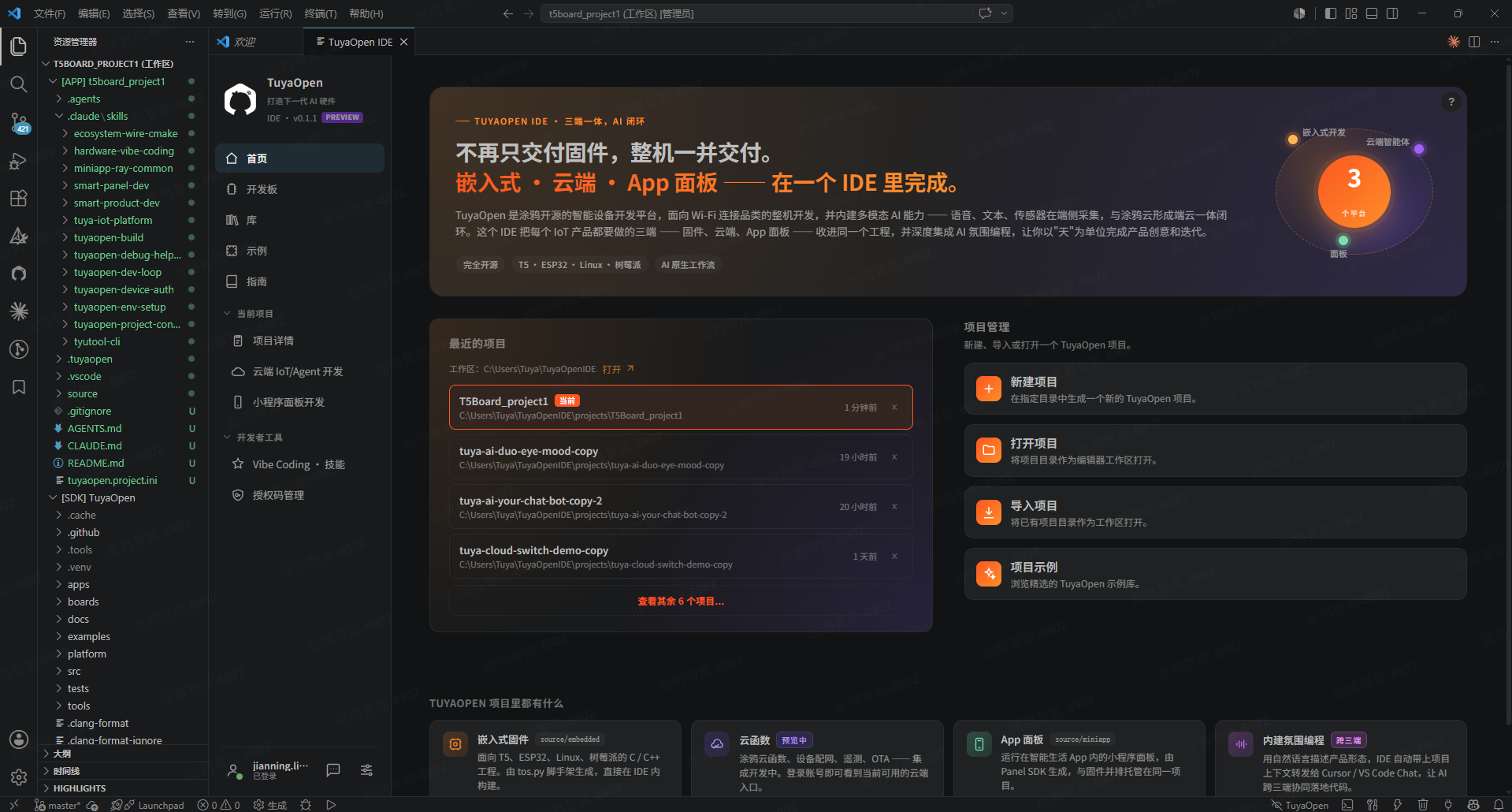
Task: Open notifications bell in status bar
Action: pyautogui.click(x=1499, y=805)
